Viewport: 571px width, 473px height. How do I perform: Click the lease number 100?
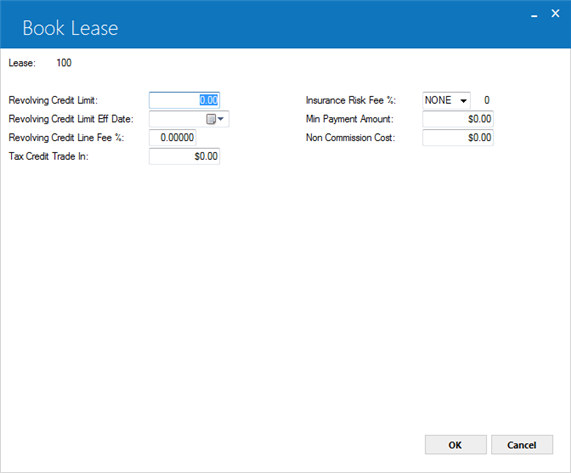(x=64, y=63)
